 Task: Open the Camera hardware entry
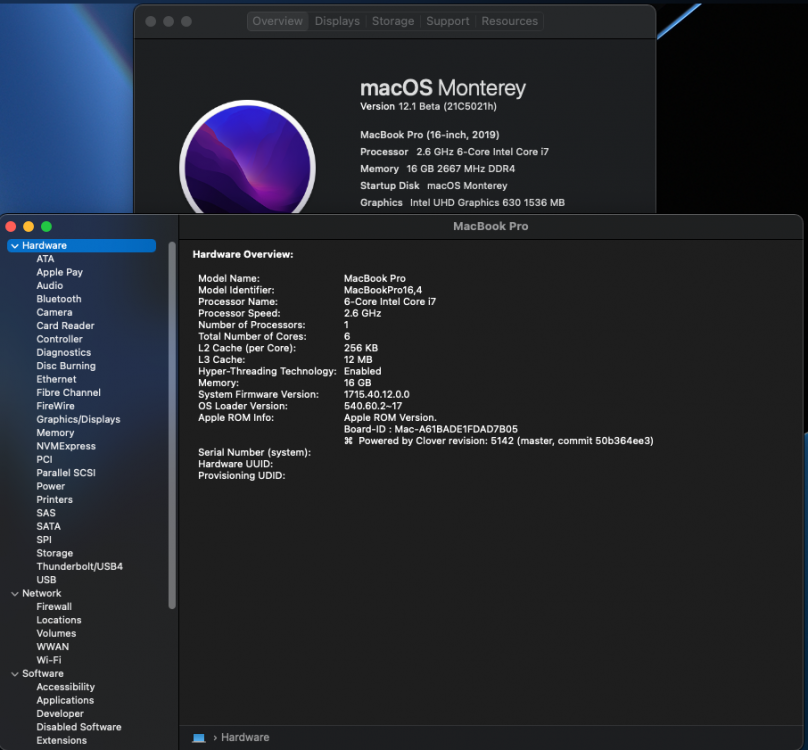click(54, 312)
